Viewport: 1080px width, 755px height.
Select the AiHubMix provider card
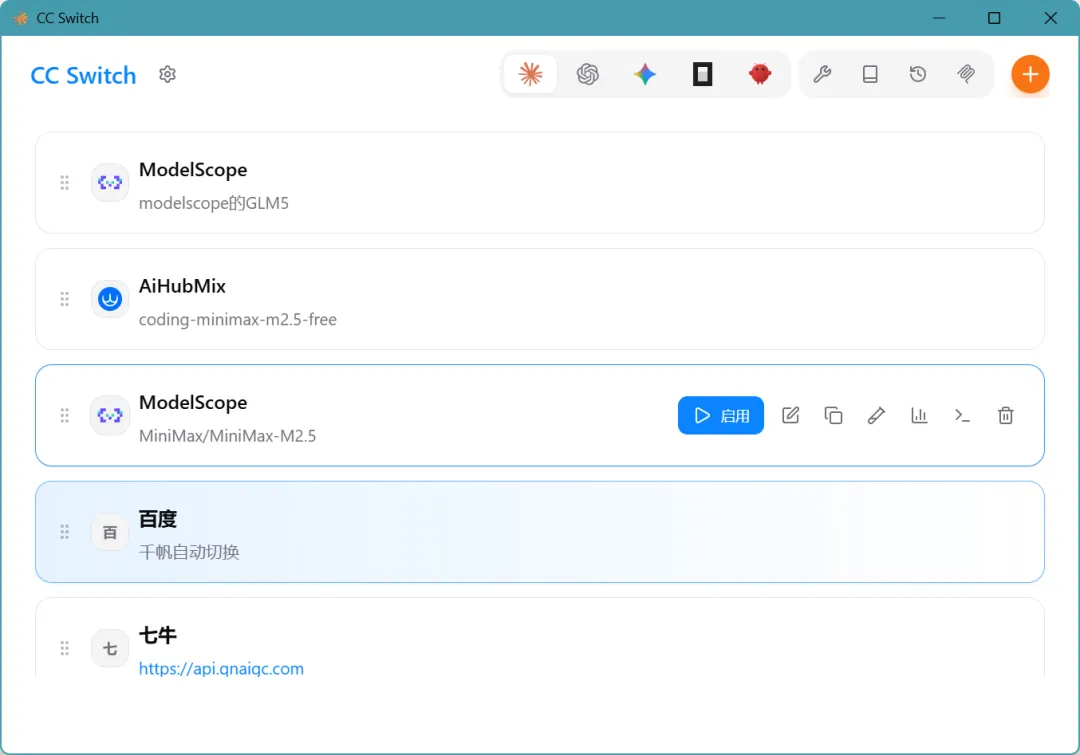click(x=540, y=299)
